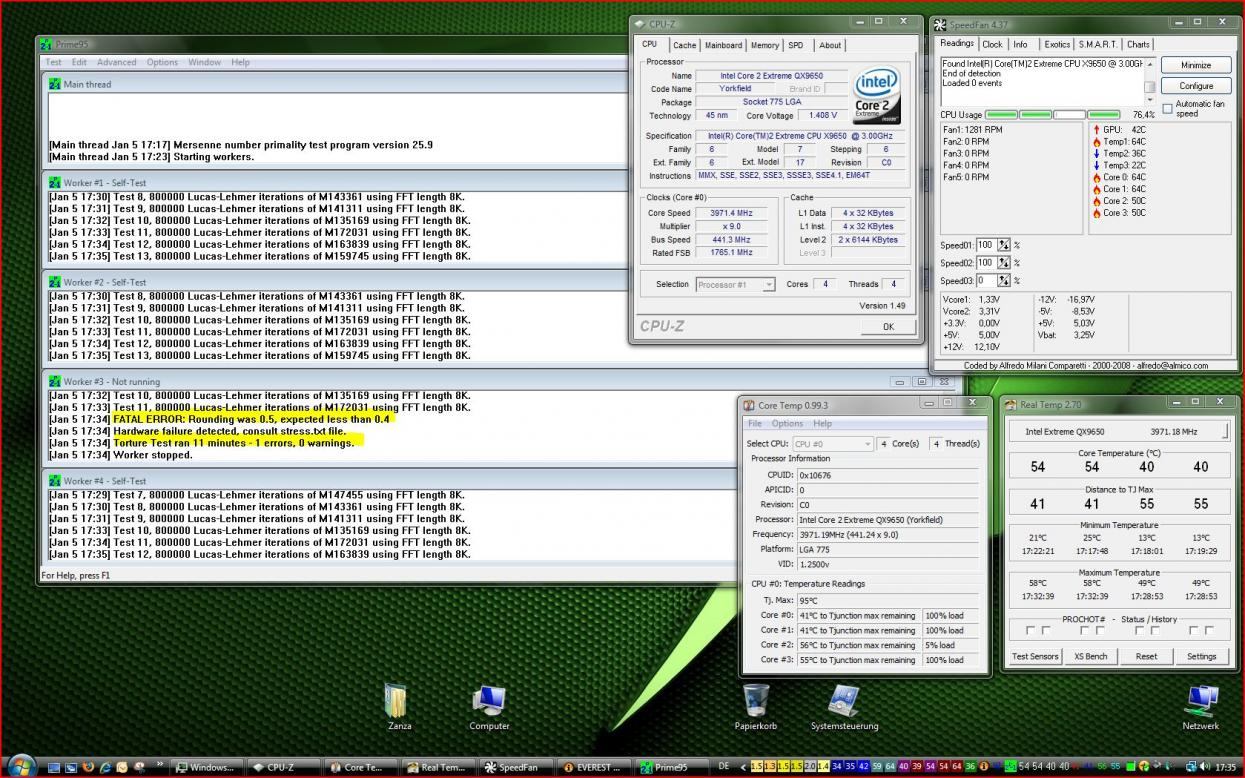Click the SpeedFan fan title bar icon
The image size is (1245, 778).
pyautogui.click(x=940, y=24)
